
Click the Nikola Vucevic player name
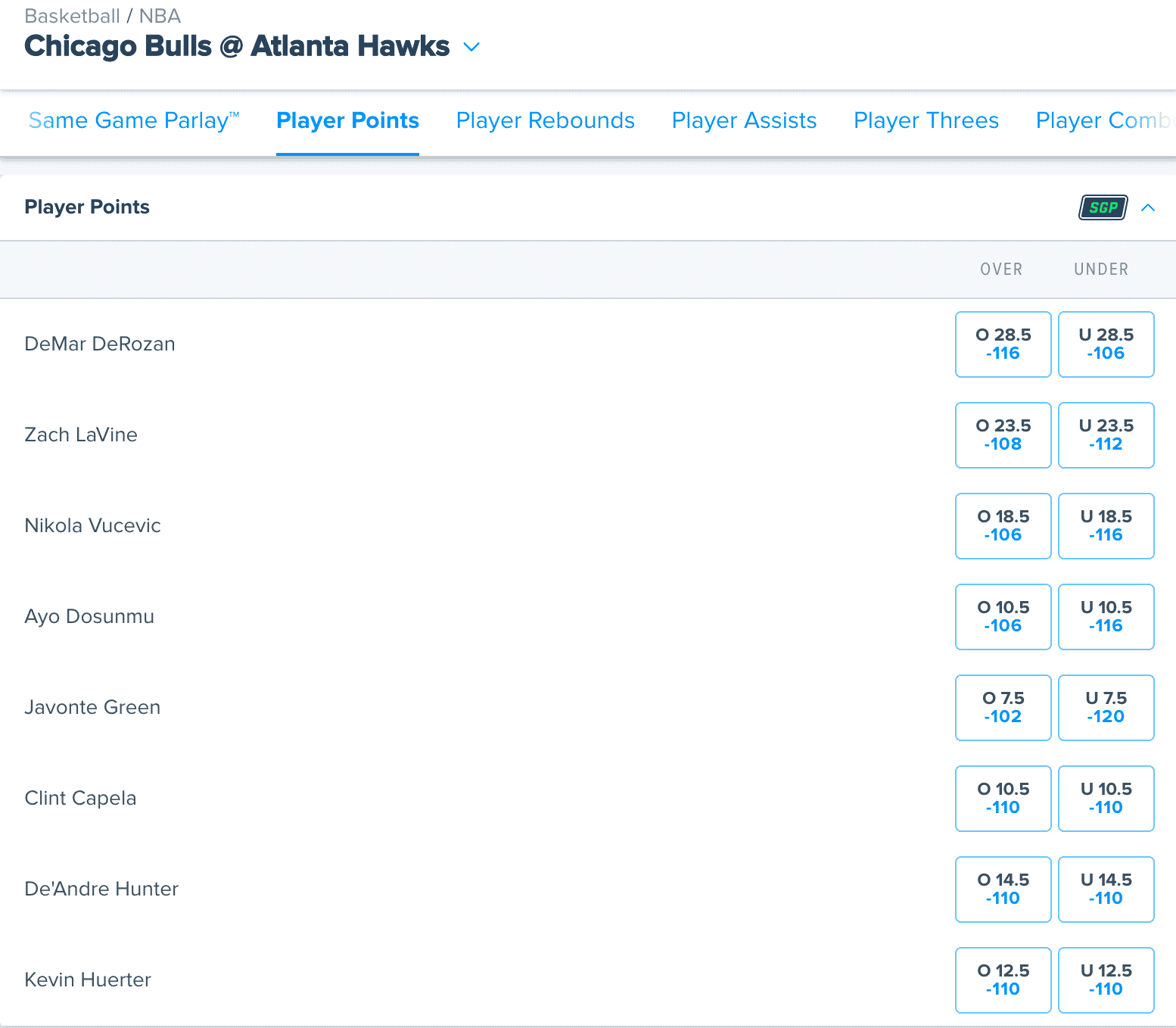click(92, 525)
